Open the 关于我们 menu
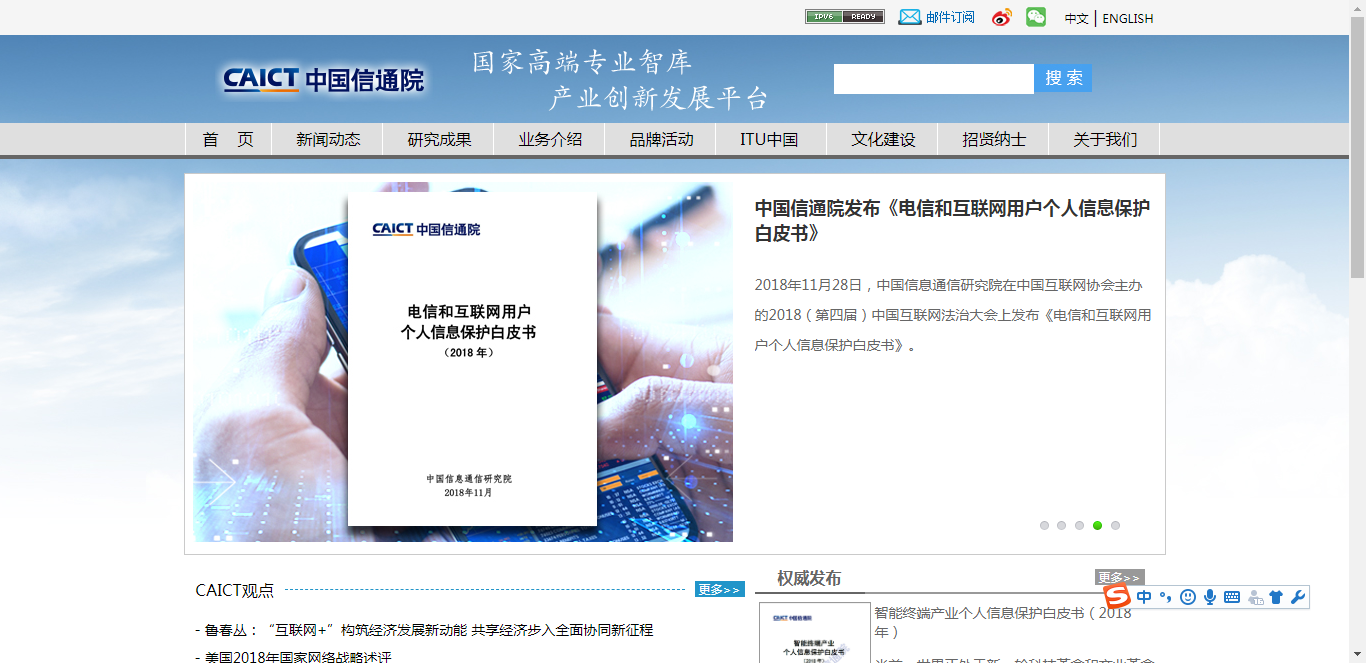The image size is (1366, 663). point(1105,140)
